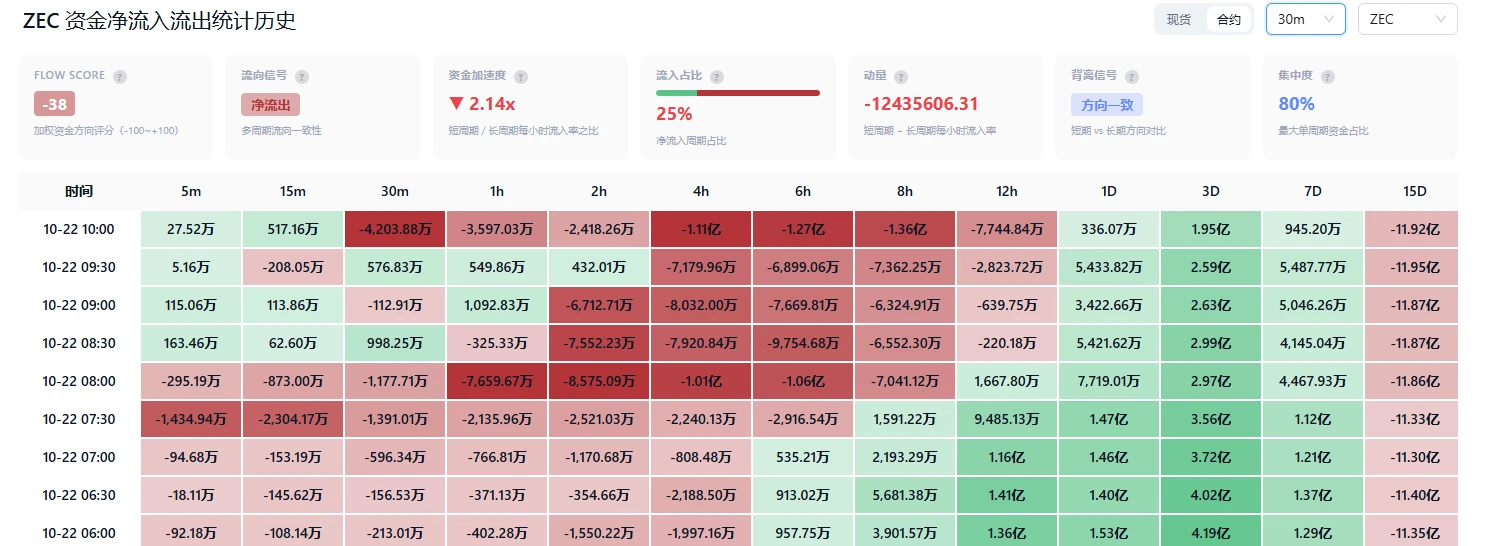Click the 27.52万 cell
This screenshot has height=546, width=1495.
191,229
